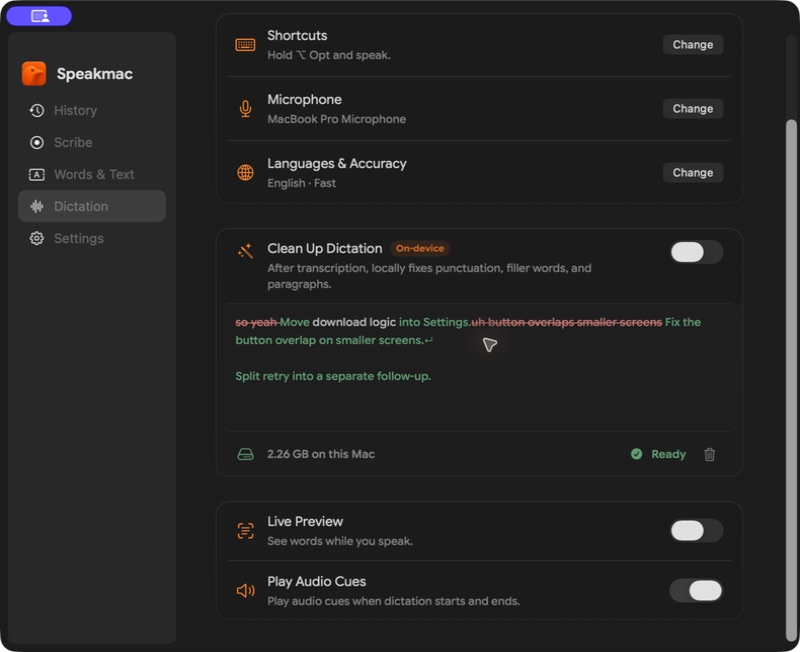
Task: Enable the Live Preview switch
Action: click(x=696, y=531)
